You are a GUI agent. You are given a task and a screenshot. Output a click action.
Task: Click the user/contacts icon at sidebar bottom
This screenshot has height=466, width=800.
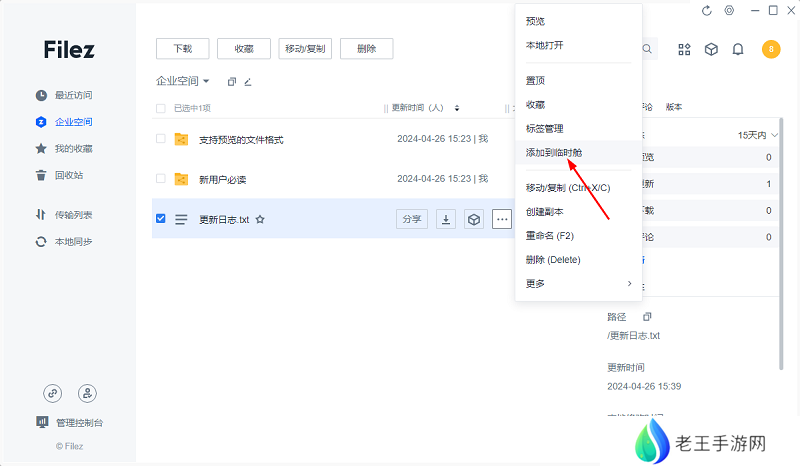pyautogui.click(x=87, y=393)
